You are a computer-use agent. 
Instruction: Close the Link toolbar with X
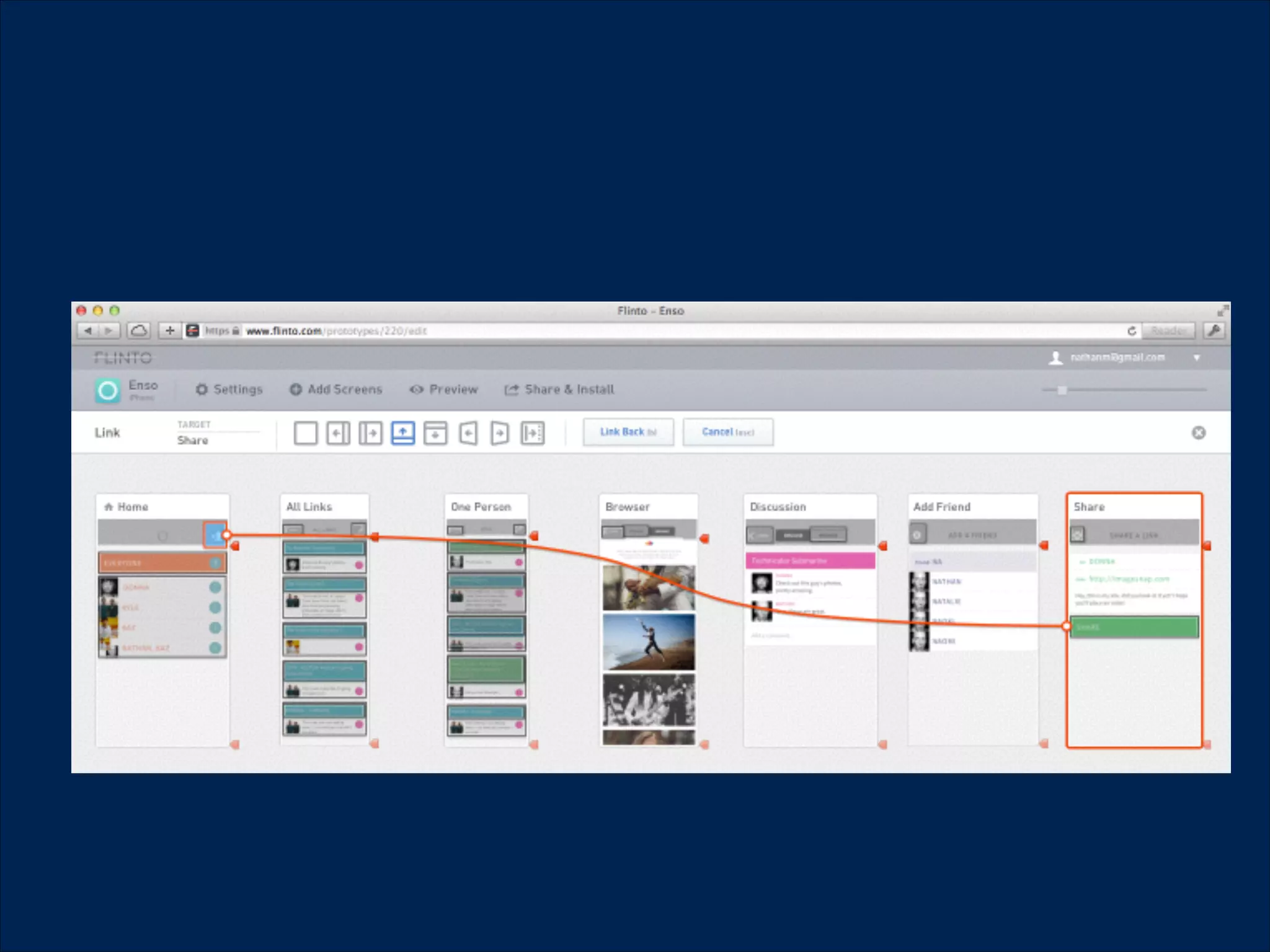click(x=1199, y=433)
